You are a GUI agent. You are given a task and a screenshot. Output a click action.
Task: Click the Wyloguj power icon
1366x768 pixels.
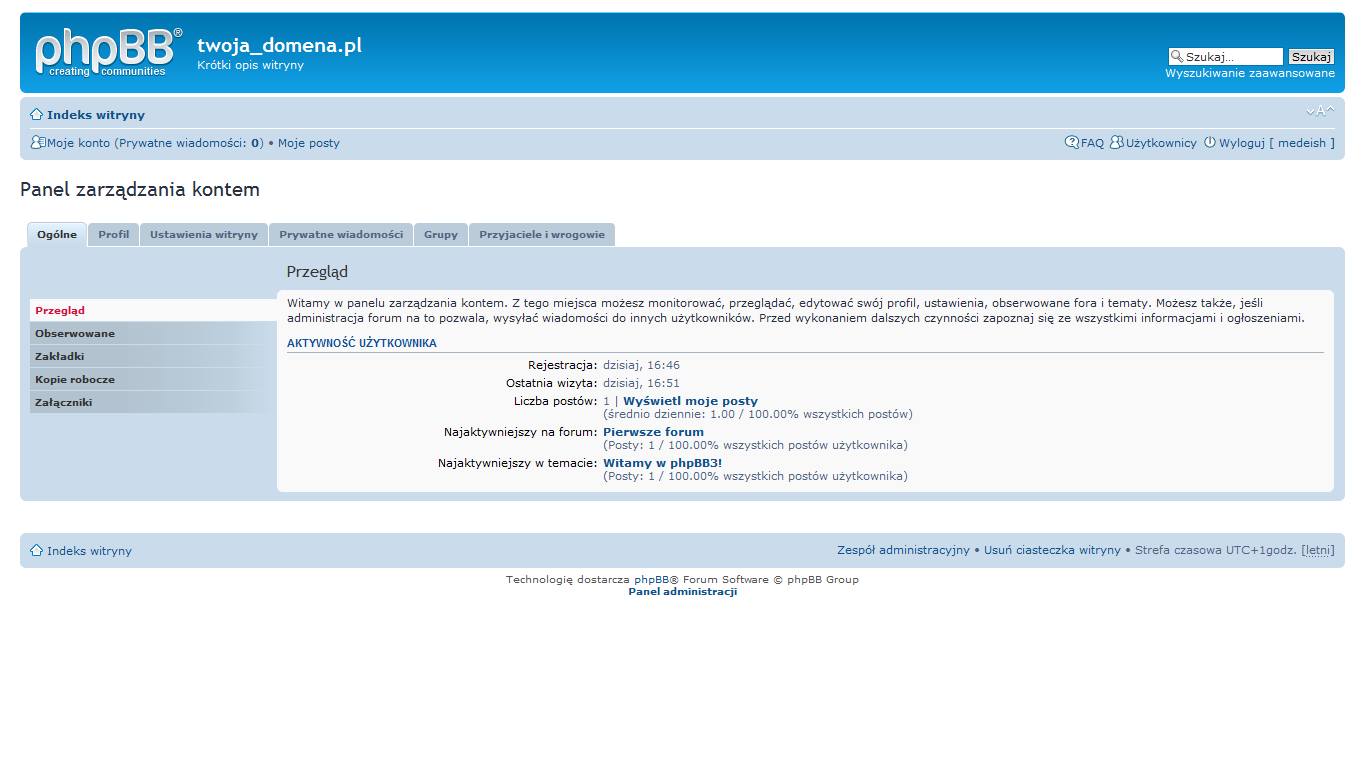[x=1211, y=142]
